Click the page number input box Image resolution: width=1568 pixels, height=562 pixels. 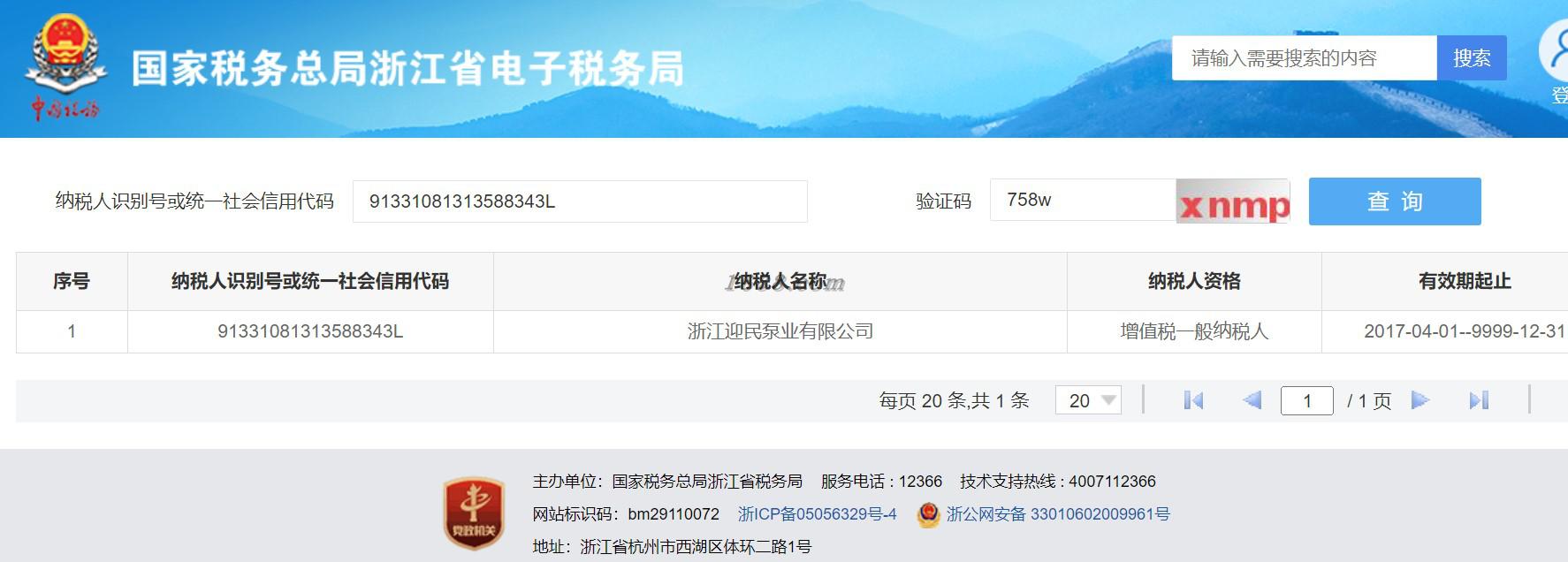(x=1306, y=401)
